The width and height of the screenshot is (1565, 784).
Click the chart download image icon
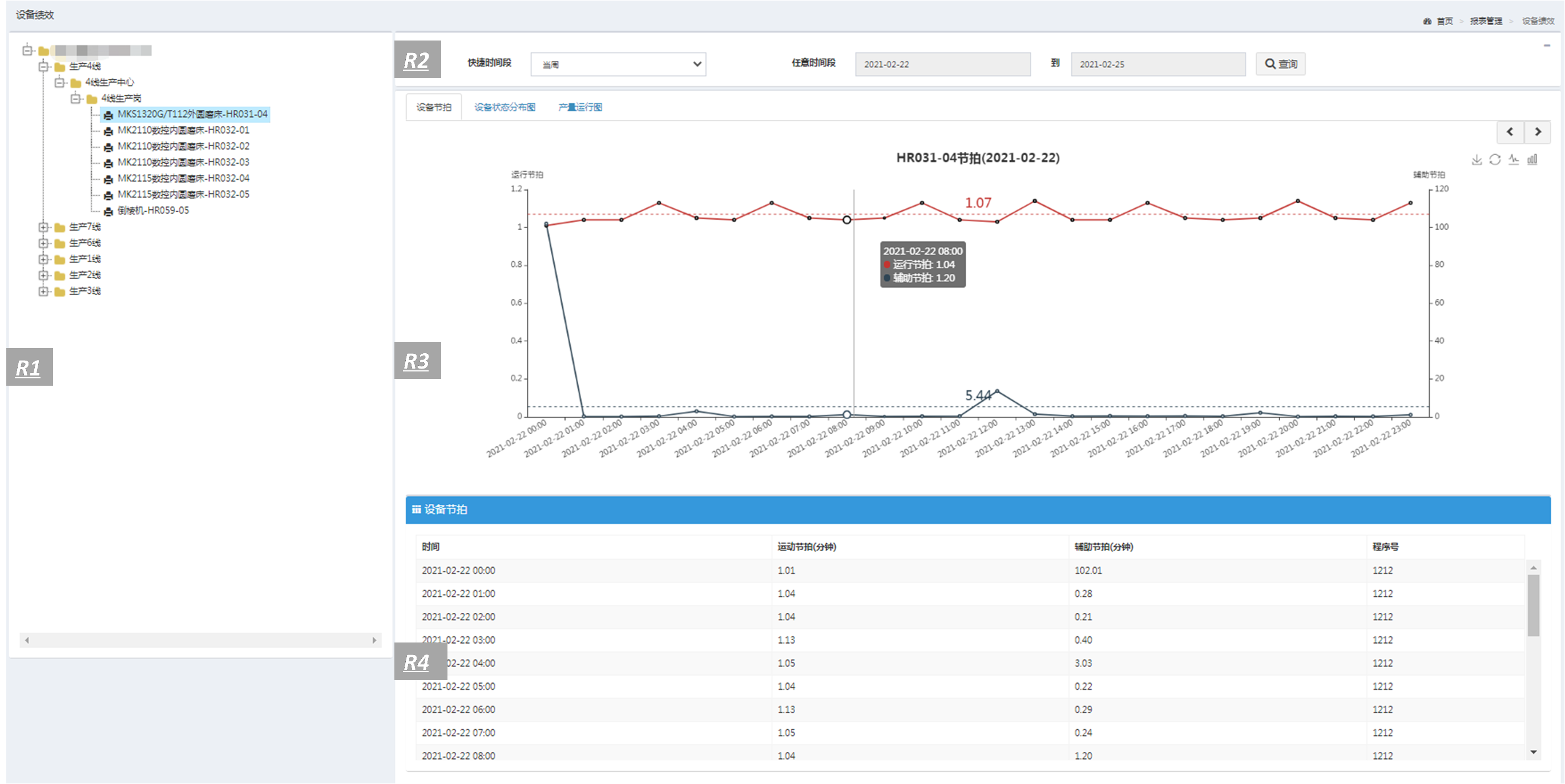pyautogui.click(x=1477, y=159)
